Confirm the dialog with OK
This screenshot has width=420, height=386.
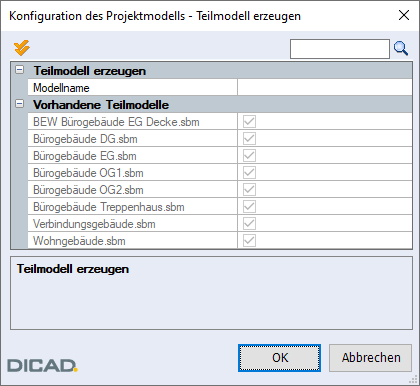[x=279, y=358]
